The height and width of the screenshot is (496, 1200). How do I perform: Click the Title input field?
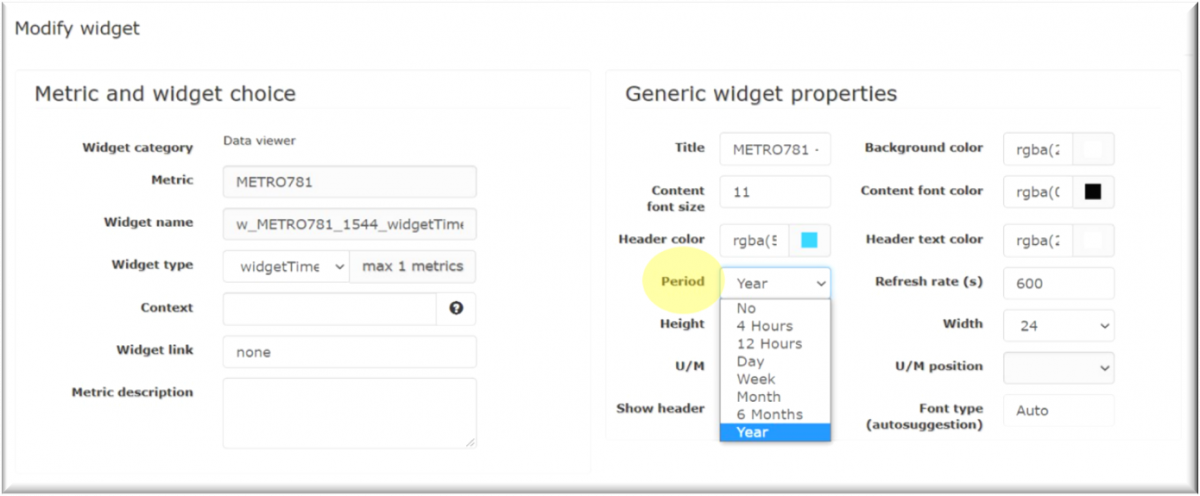(775, 149)
